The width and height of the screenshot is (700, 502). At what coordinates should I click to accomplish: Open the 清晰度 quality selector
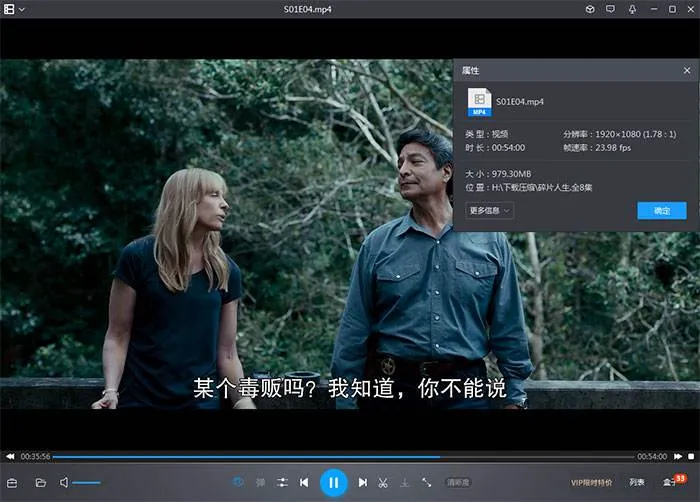(458, 482)
